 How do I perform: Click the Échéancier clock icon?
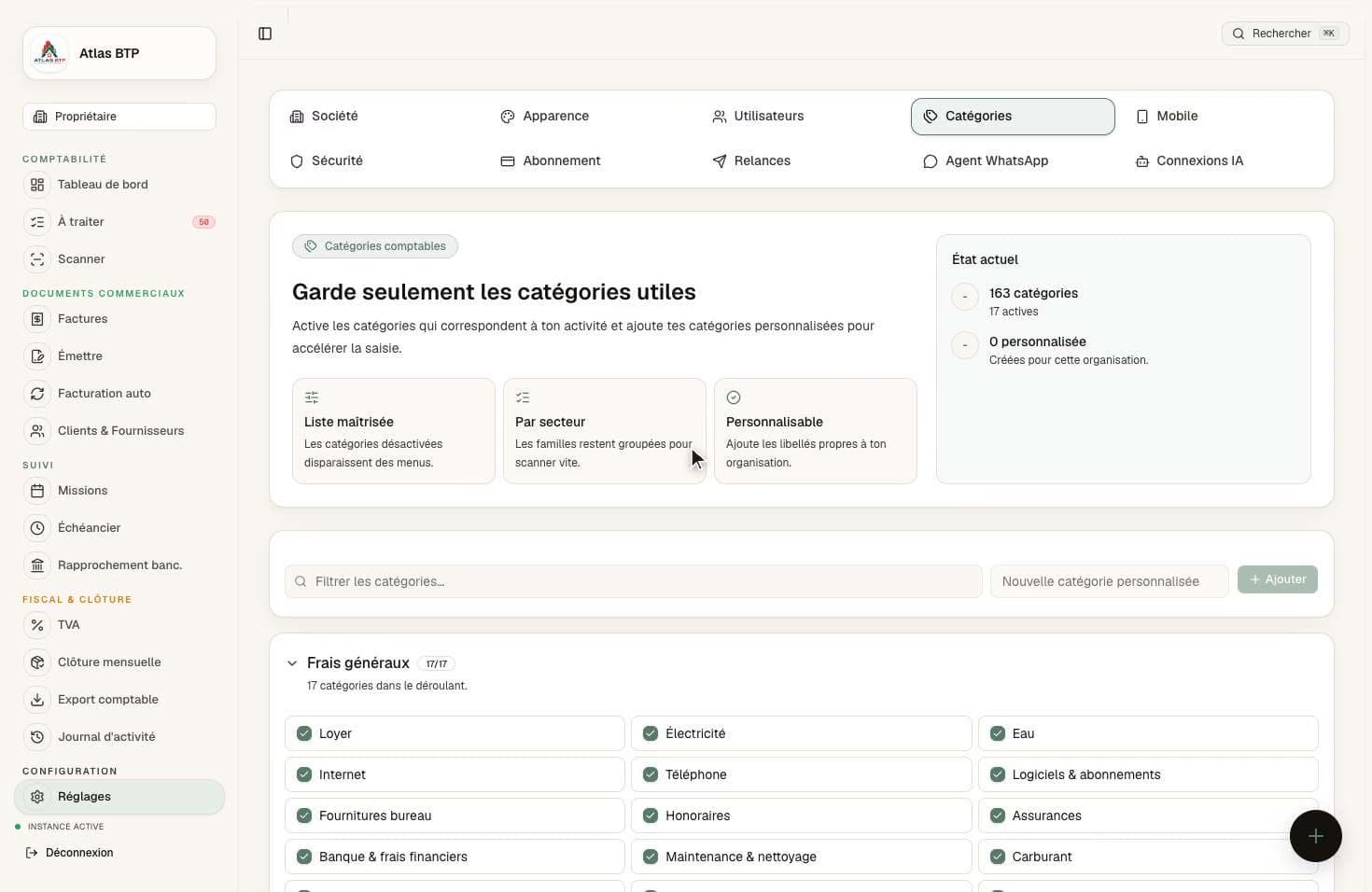(x=37, y=528)
